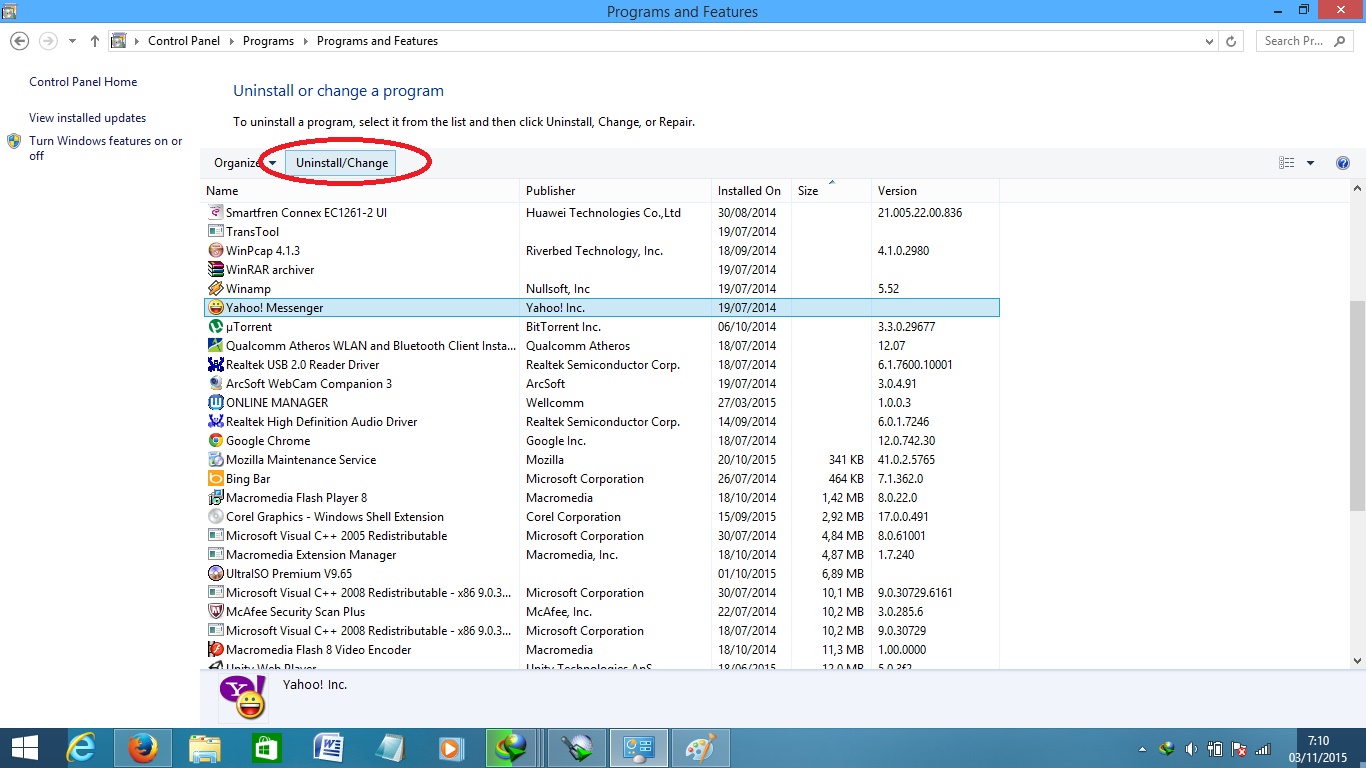Open the Control Panel Home link
The width and height of the screenshot is (1366, 768).
pyautogui.click(x=83, y=82)
